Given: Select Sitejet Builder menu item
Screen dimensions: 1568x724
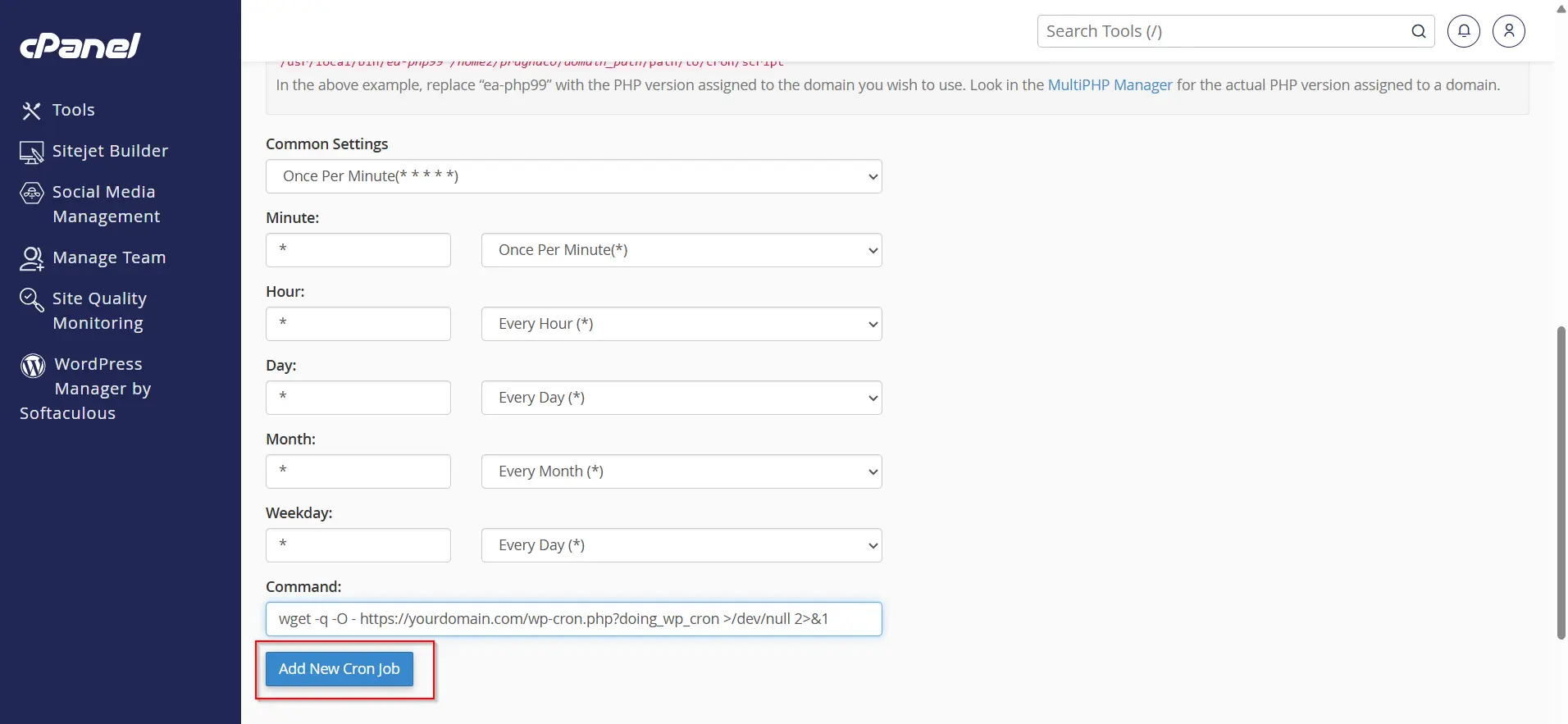Looking at the screenshot, I should point(110,151).
